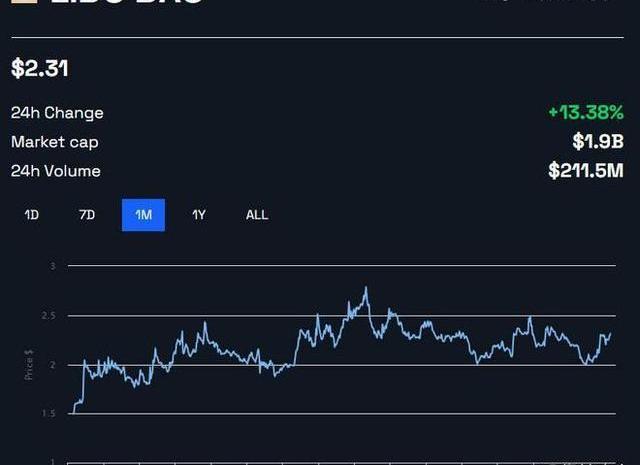Click the 2.5 label on the price axis
Screen dimensions: 640x465
pos(50,316)
